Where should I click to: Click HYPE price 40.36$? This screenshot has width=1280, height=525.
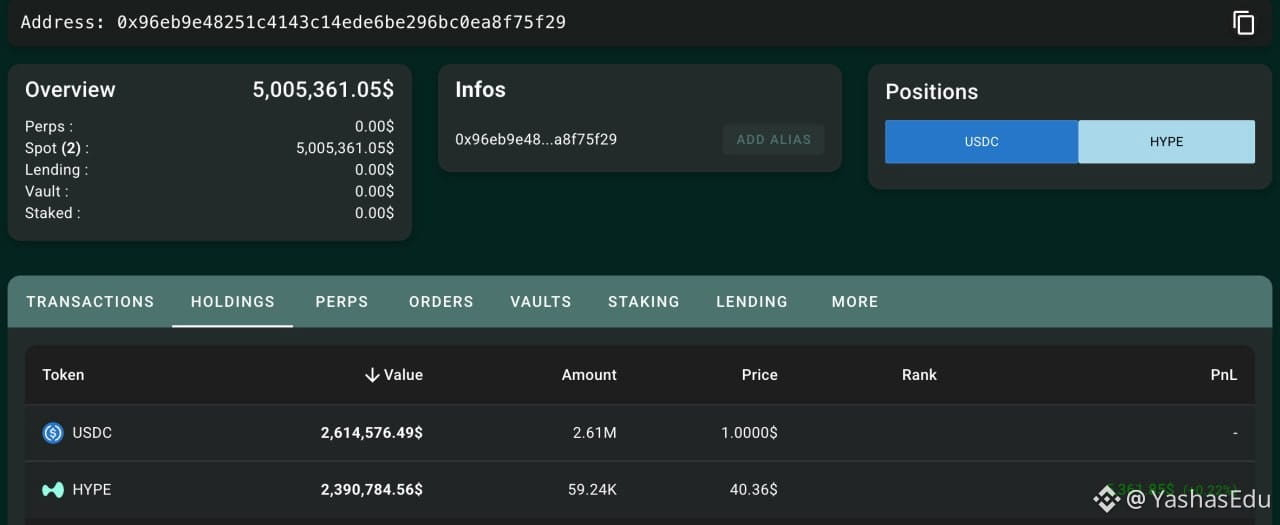tap(754, 490)
